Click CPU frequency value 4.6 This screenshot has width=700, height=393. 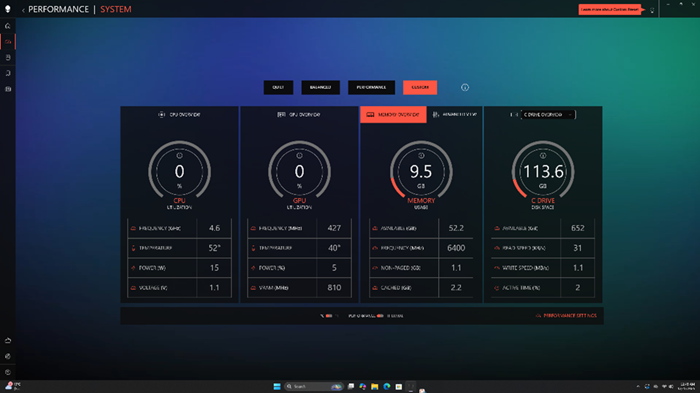pyautogui.click(x=214, y=228)
